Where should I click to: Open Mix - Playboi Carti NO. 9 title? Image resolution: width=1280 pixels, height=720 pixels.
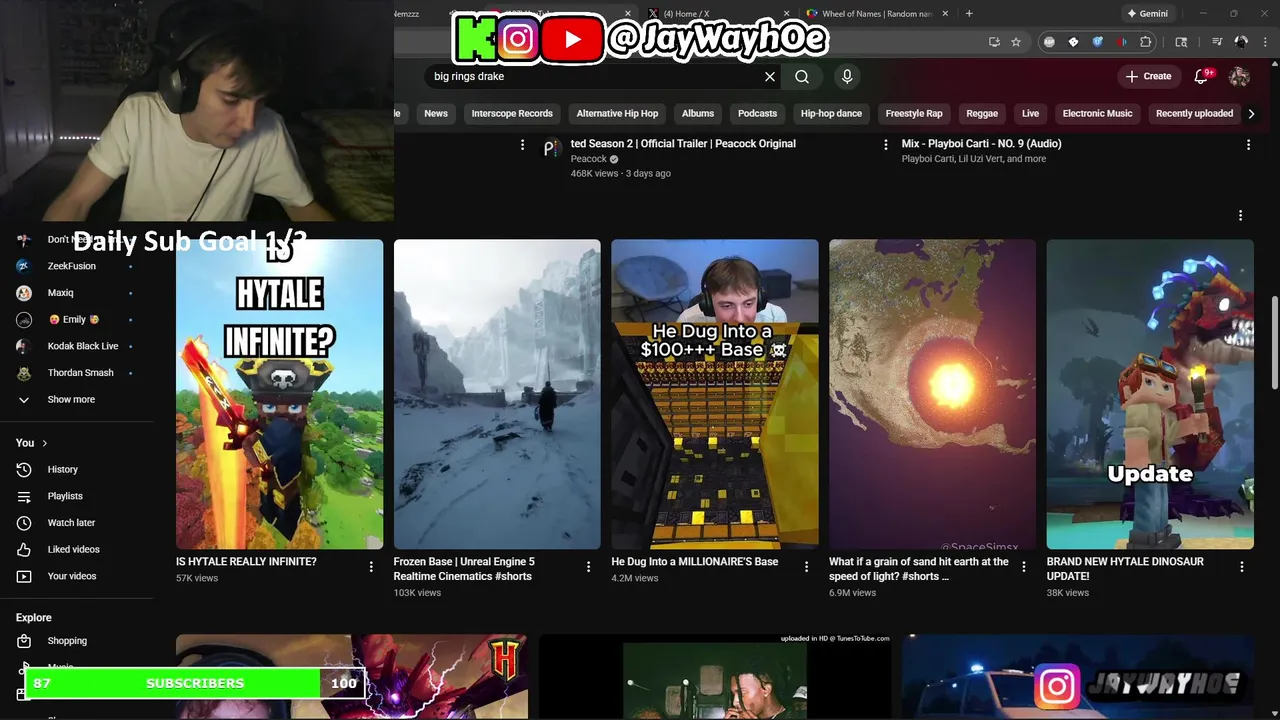[981, 144]
